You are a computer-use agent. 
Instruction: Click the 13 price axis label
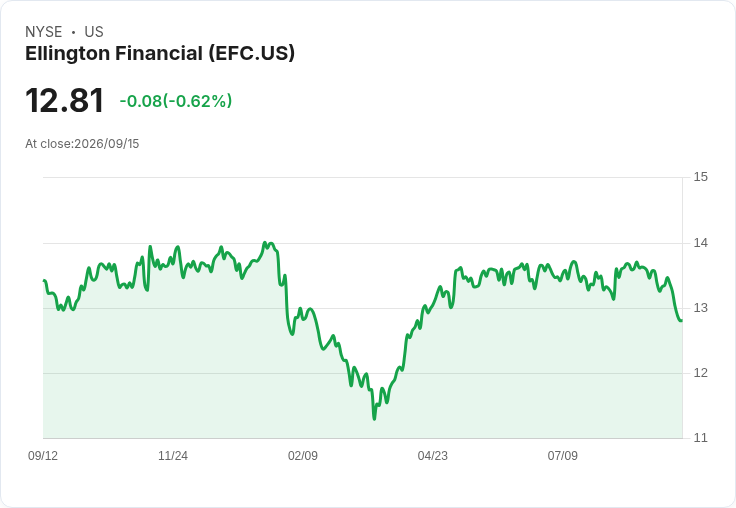click(700, 308)
